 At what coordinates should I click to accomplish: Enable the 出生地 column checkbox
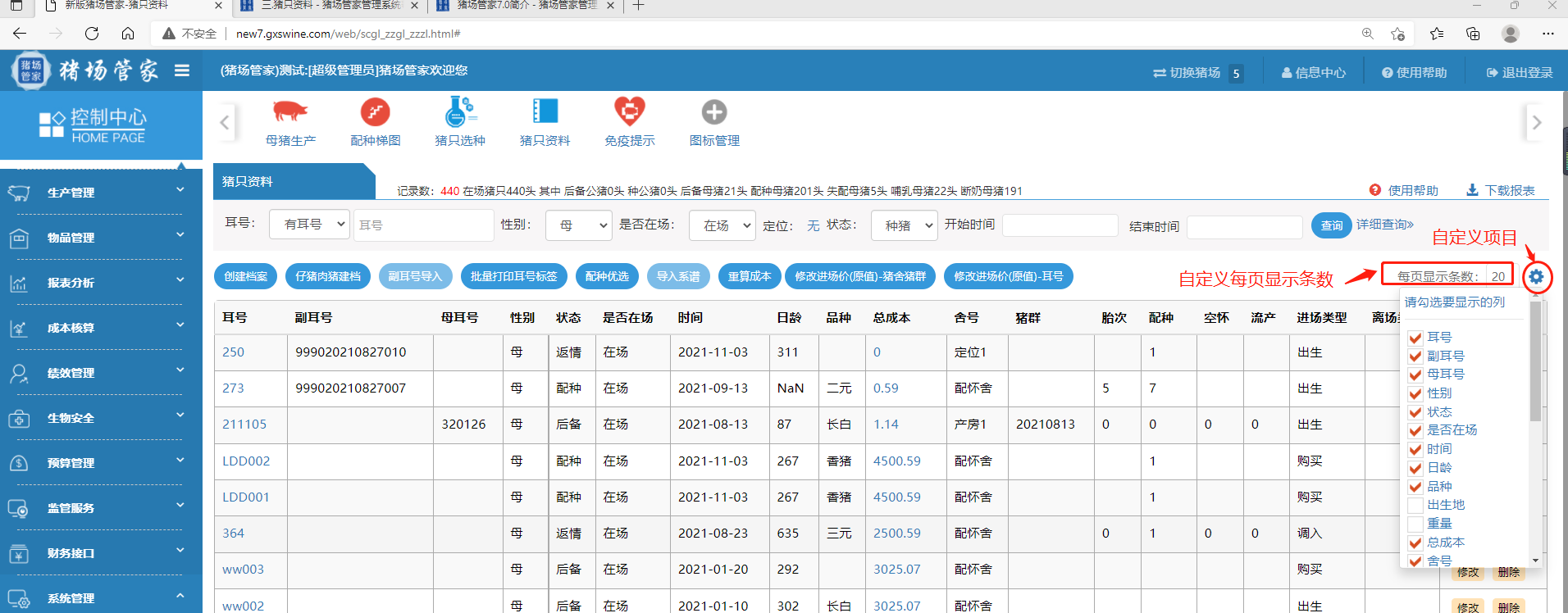[1415, 506]
